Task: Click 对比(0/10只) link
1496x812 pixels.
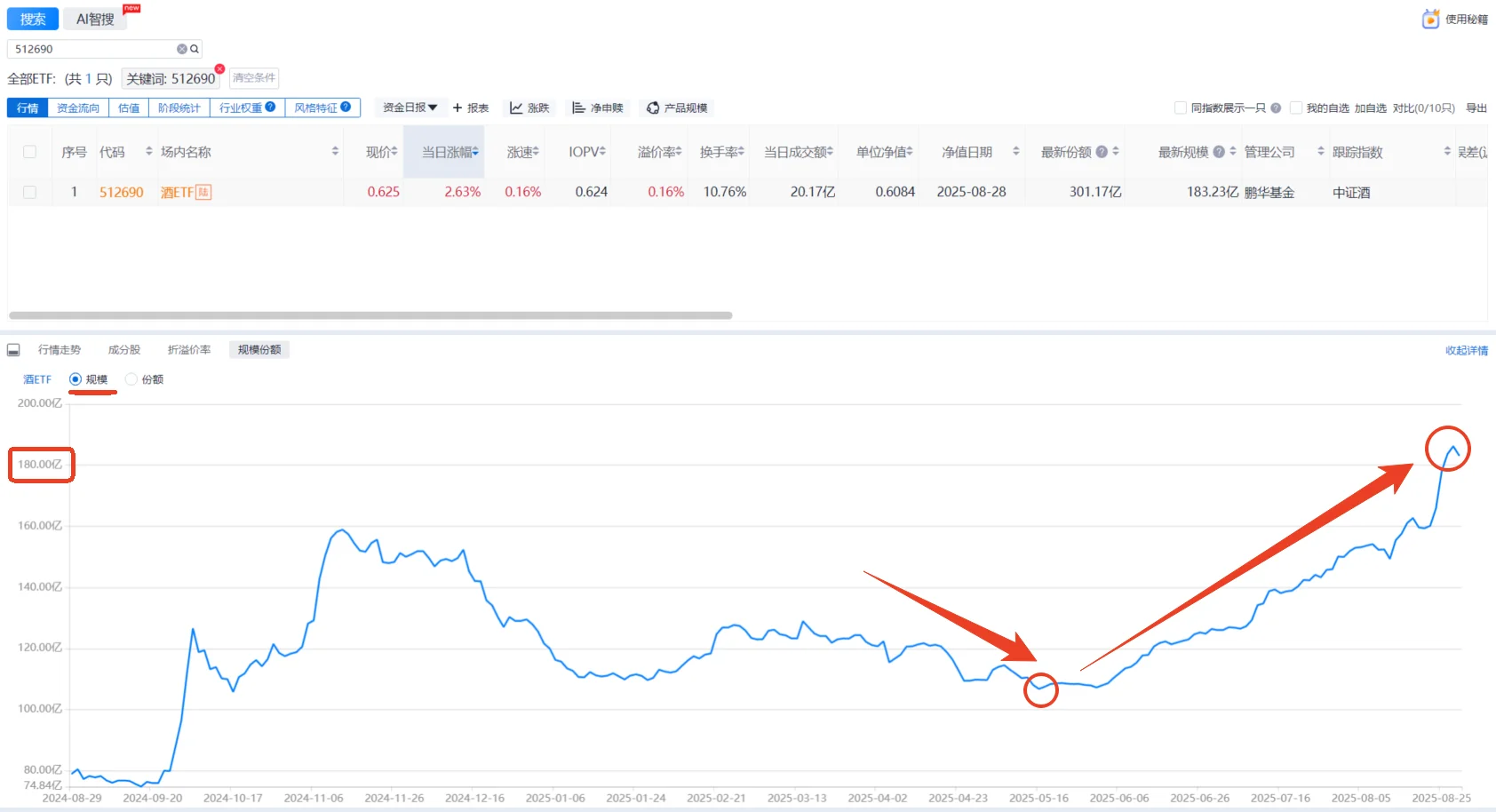Action: tap(1424, 108)
